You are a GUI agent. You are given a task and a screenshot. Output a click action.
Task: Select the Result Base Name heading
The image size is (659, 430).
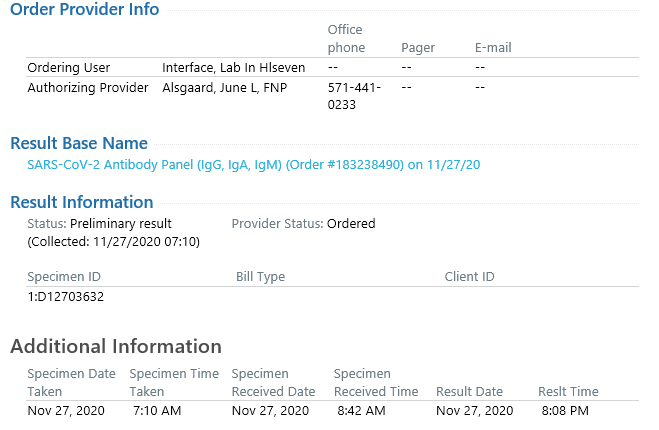(79, 143)
